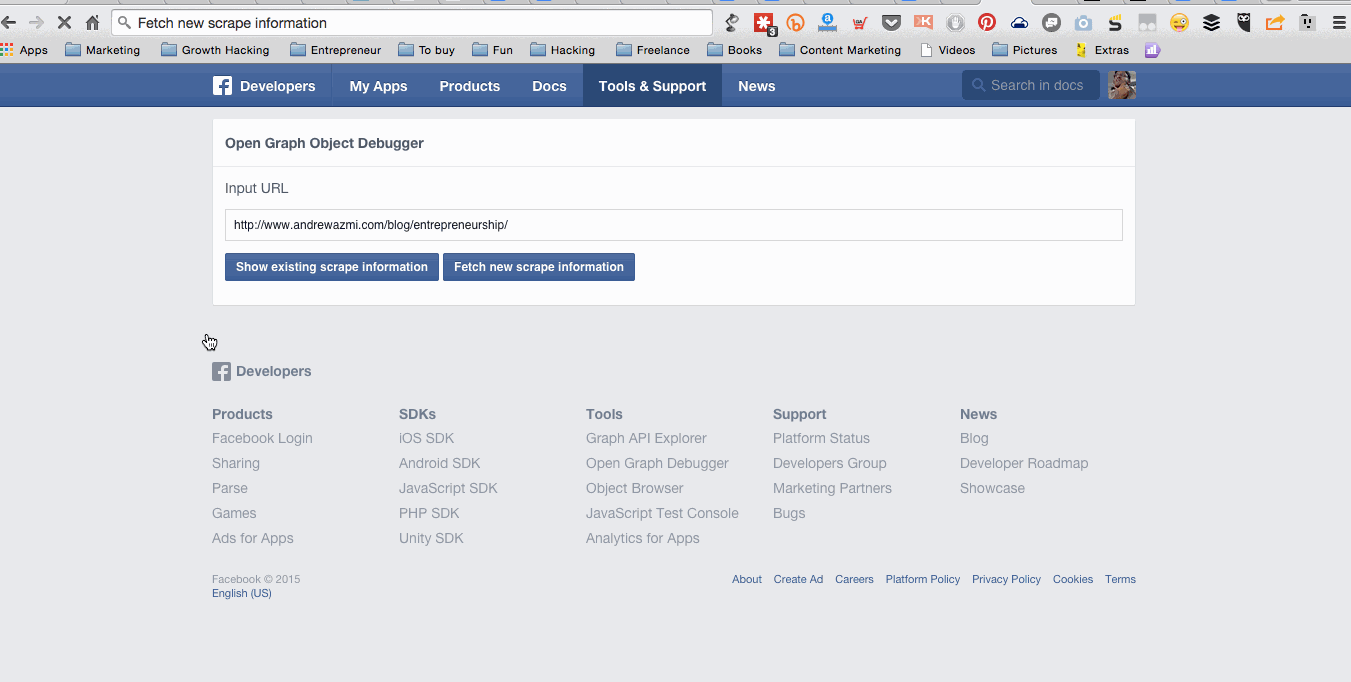Image resolution: width=1351 pixels, height=682 pixels.
Task: Expand the Content Marketing bookmarks folder
Action: [x=840, y=50]
